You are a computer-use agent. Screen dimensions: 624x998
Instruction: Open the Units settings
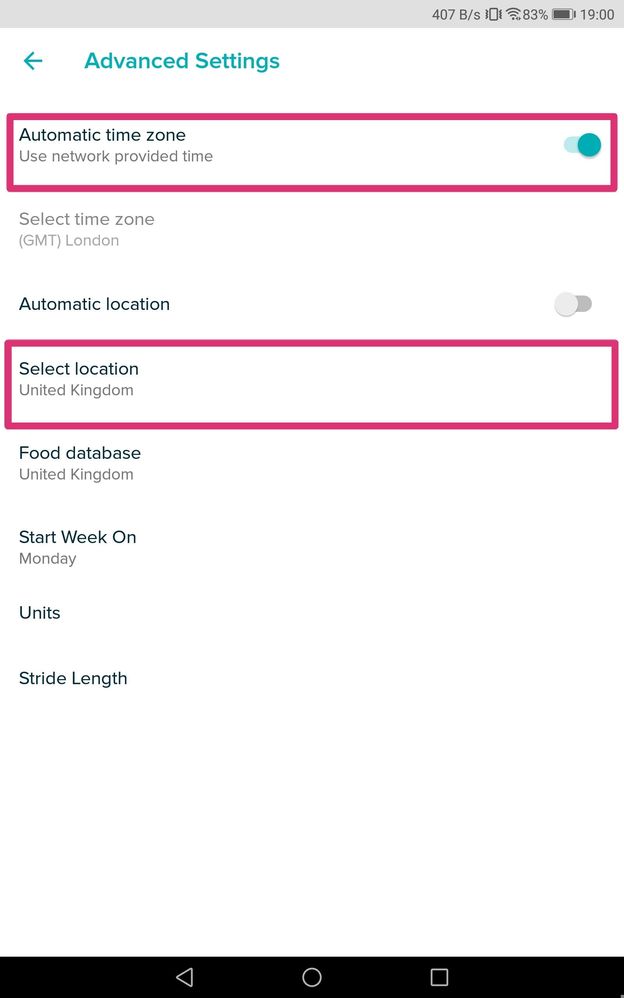tap(312, 613)
